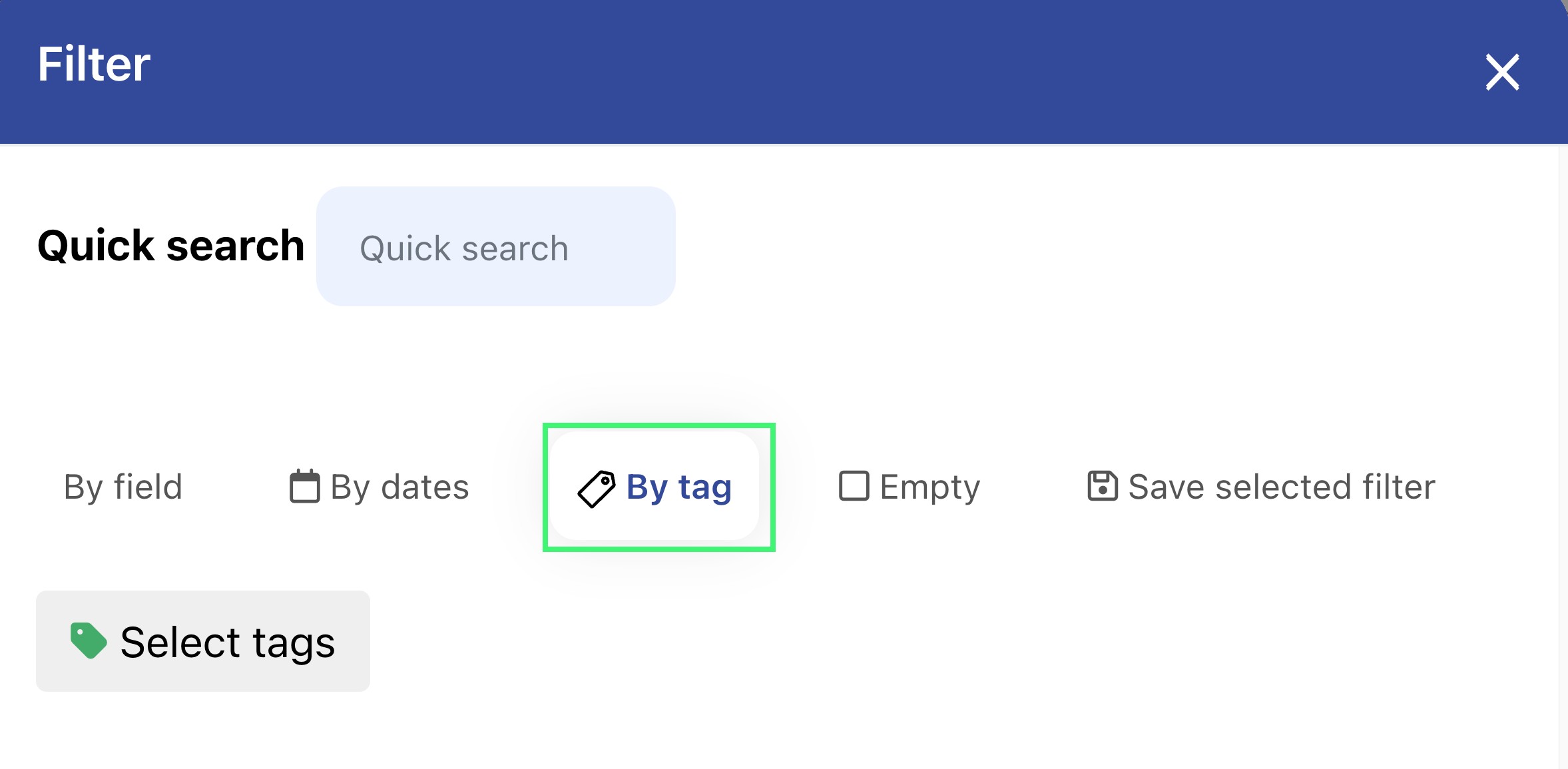
Task: Click the Select tags button label text
Action: pyautogui.click(x=228, y=642)
